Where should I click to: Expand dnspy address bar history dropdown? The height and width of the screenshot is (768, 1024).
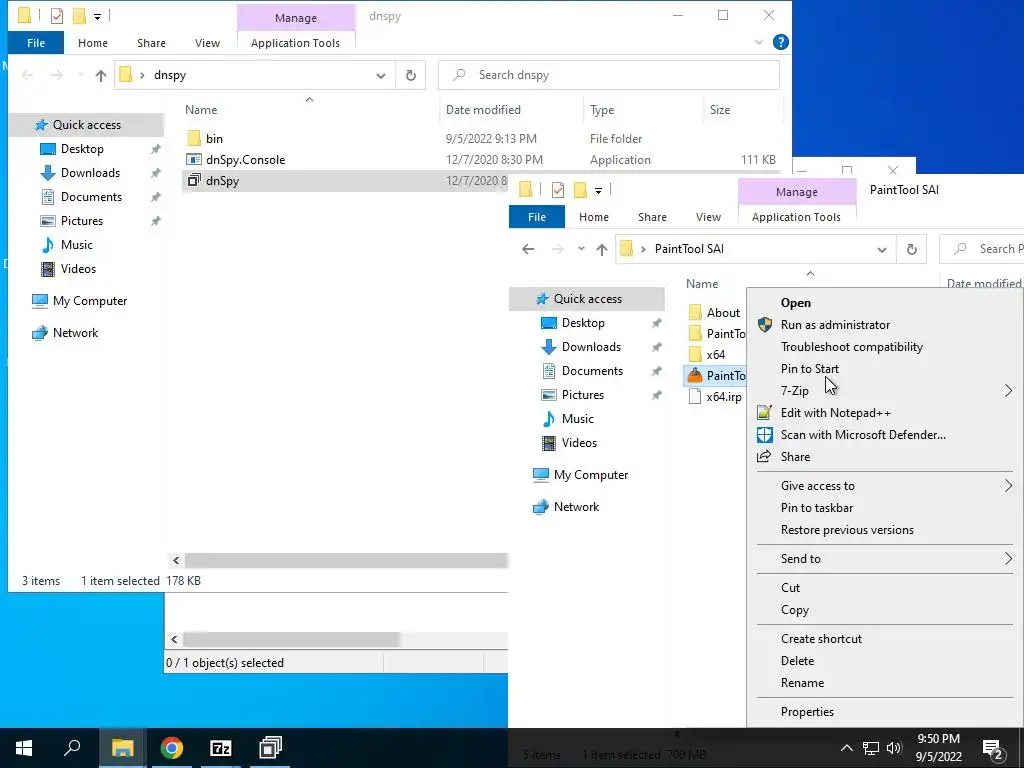(x=381, y=76)
